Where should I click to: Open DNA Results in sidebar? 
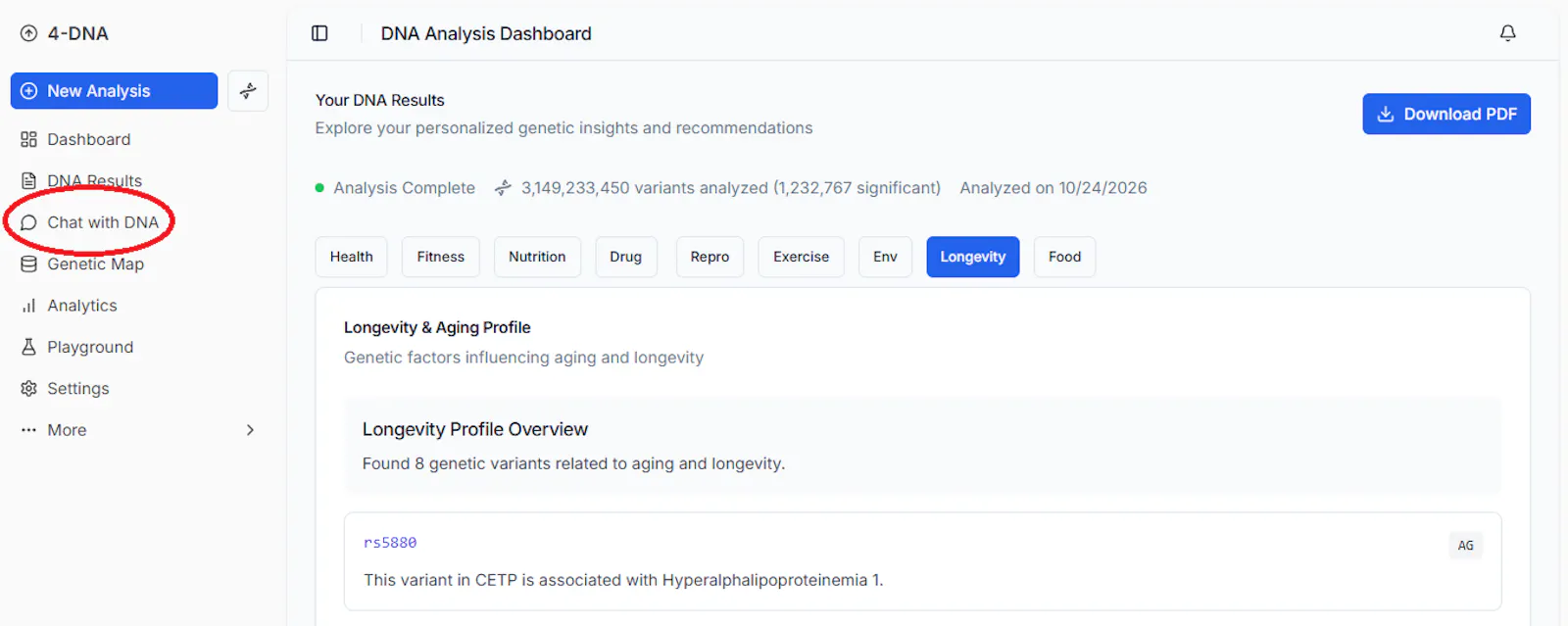pos(95,181)
